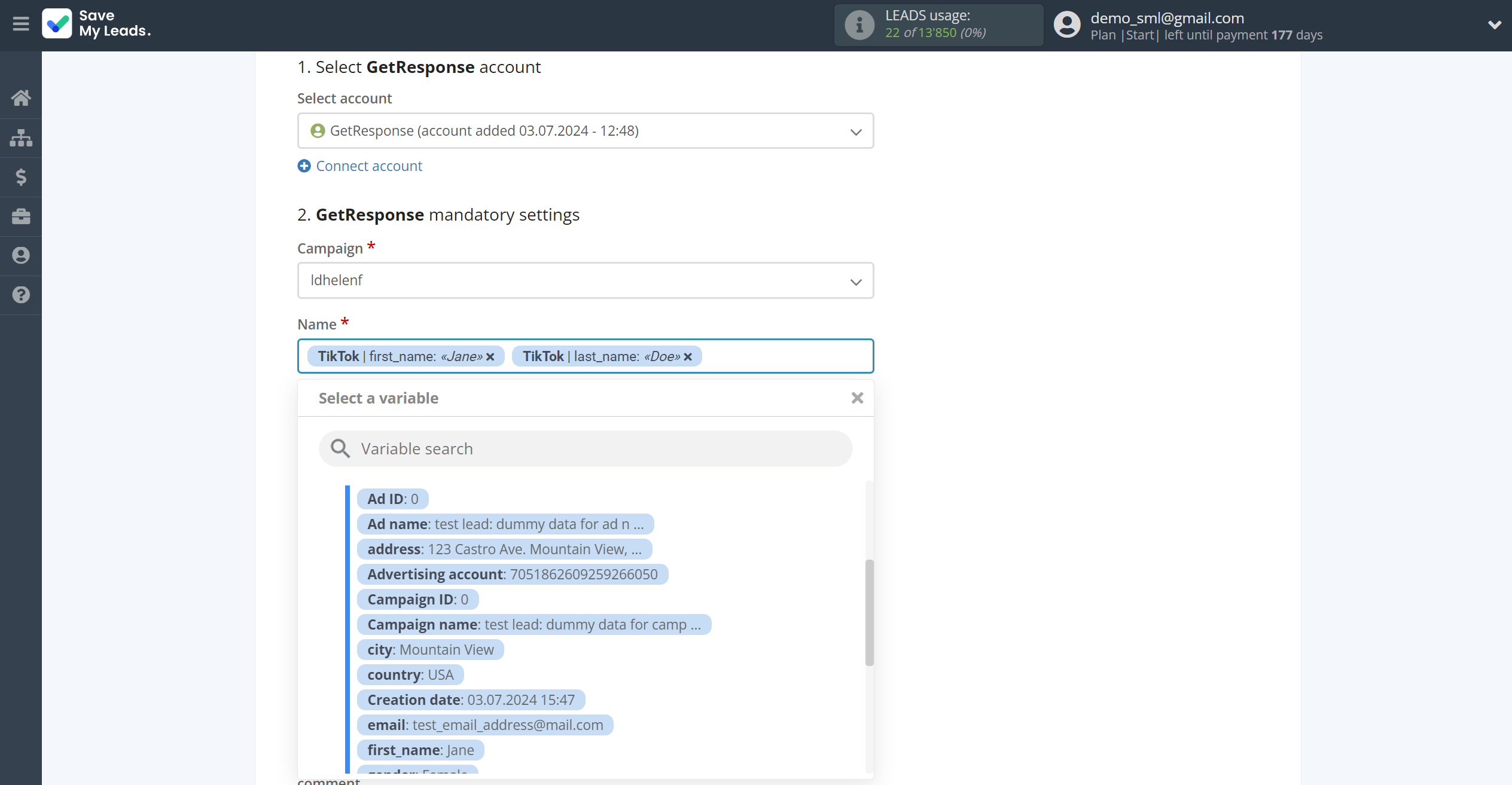Remove the TikTok first_name tag
The height and width of the screenshot is (785, 1512).
pos(490,357)
